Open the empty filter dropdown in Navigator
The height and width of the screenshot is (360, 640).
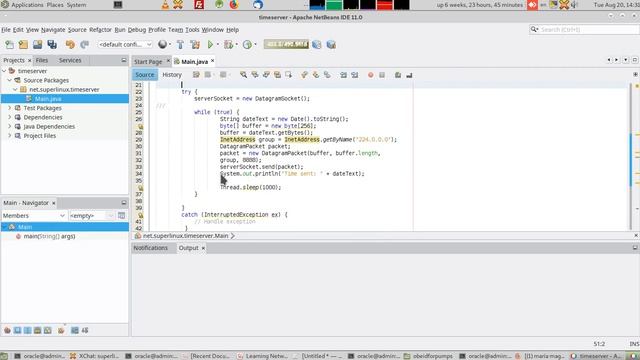92,216
